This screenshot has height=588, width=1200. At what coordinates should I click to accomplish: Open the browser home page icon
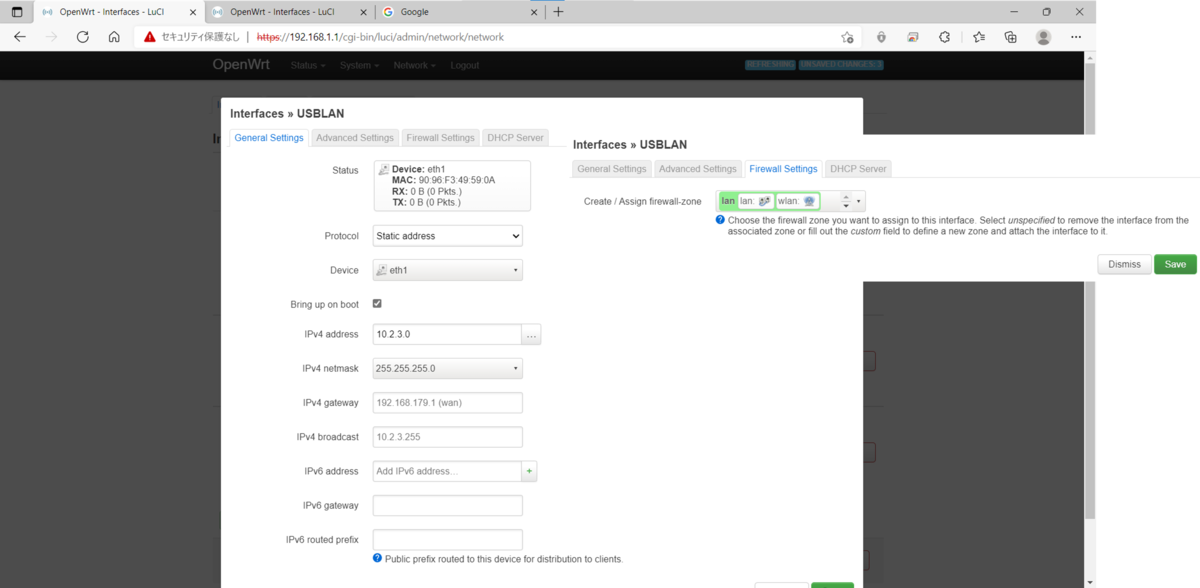point(114,37)
